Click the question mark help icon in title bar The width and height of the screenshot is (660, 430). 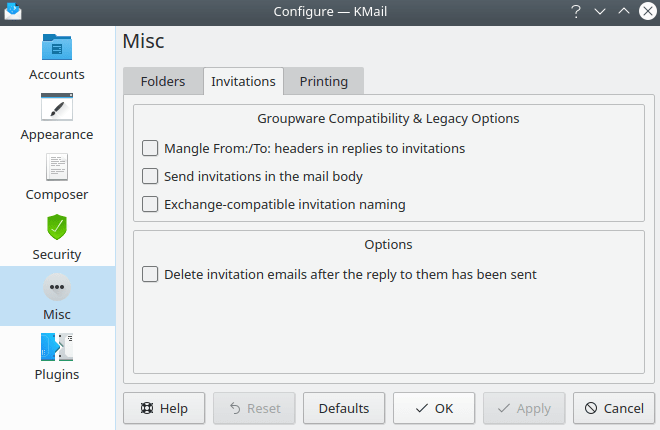[x=576, y=11]
